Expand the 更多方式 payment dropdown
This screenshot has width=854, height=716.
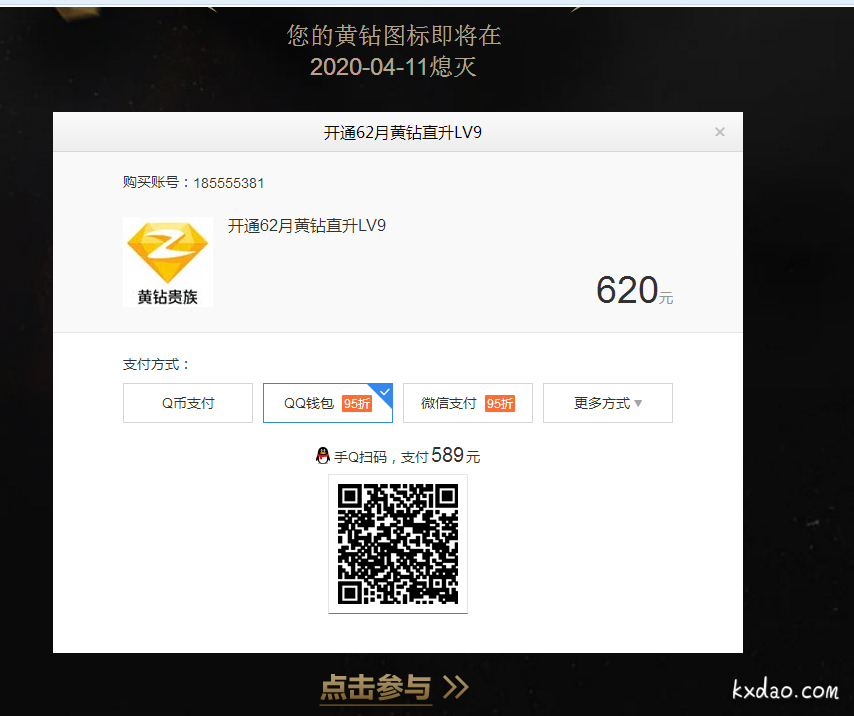608,403
